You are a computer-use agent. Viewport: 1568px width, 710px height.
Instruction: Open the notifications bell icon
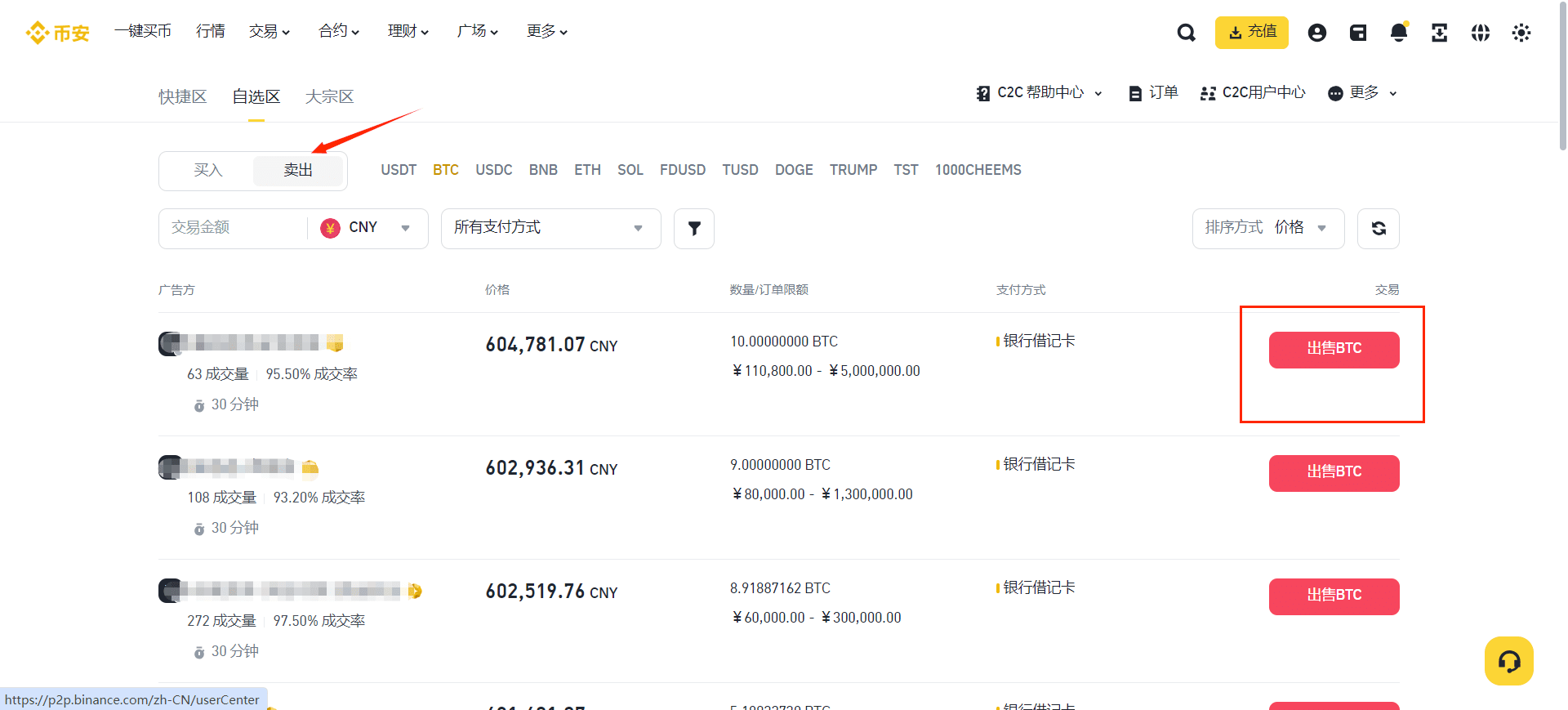pyautogui.click(x=1399, y=33)
